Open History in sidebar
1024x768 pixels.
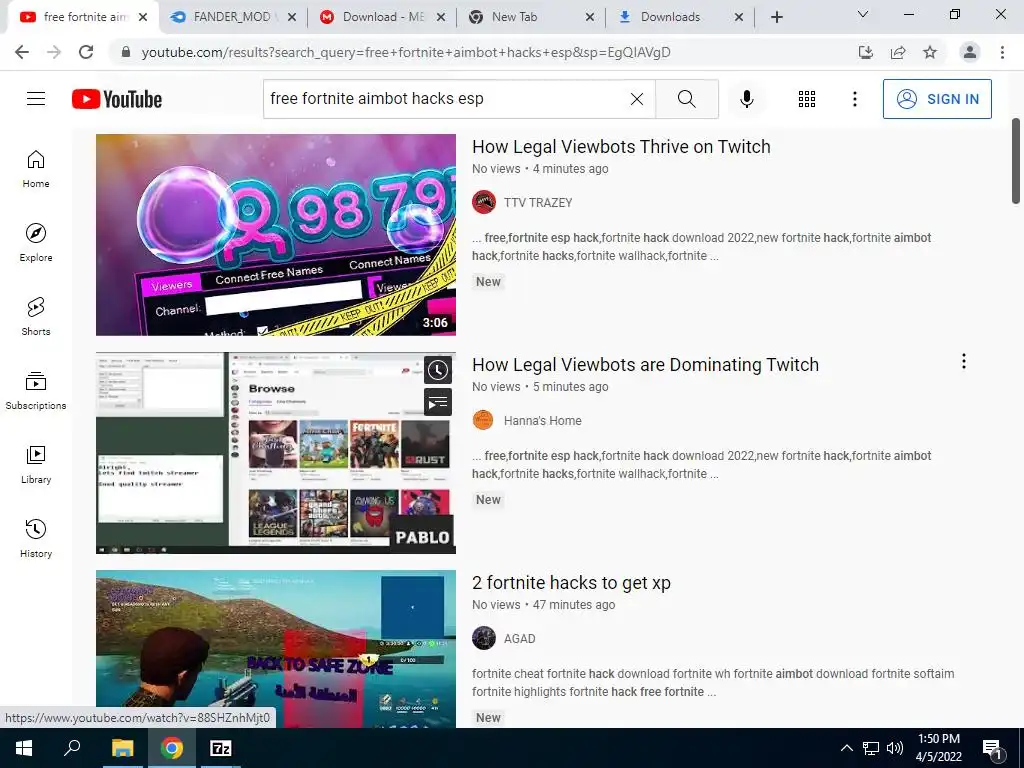click(x=36, y=538)
